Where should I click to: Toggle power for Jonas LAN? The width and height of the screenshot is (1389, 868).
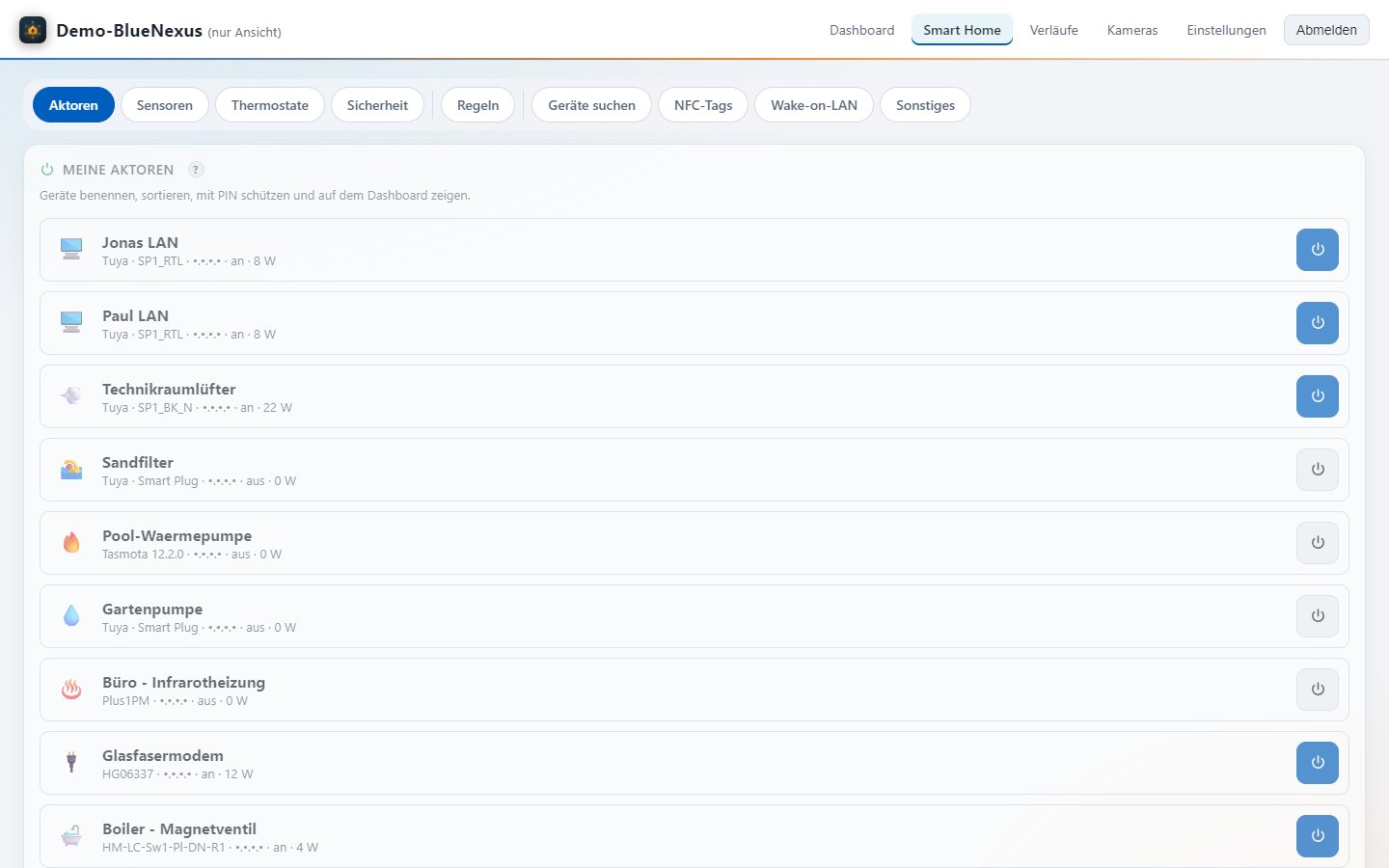coord(1318,250)
